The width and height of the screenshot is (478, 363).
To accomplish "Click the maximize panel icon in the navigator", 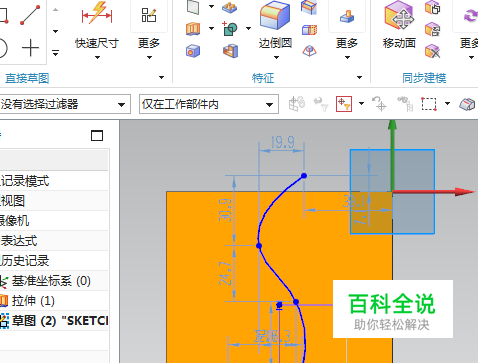I will pyautogui.click(x=97, y=136).
